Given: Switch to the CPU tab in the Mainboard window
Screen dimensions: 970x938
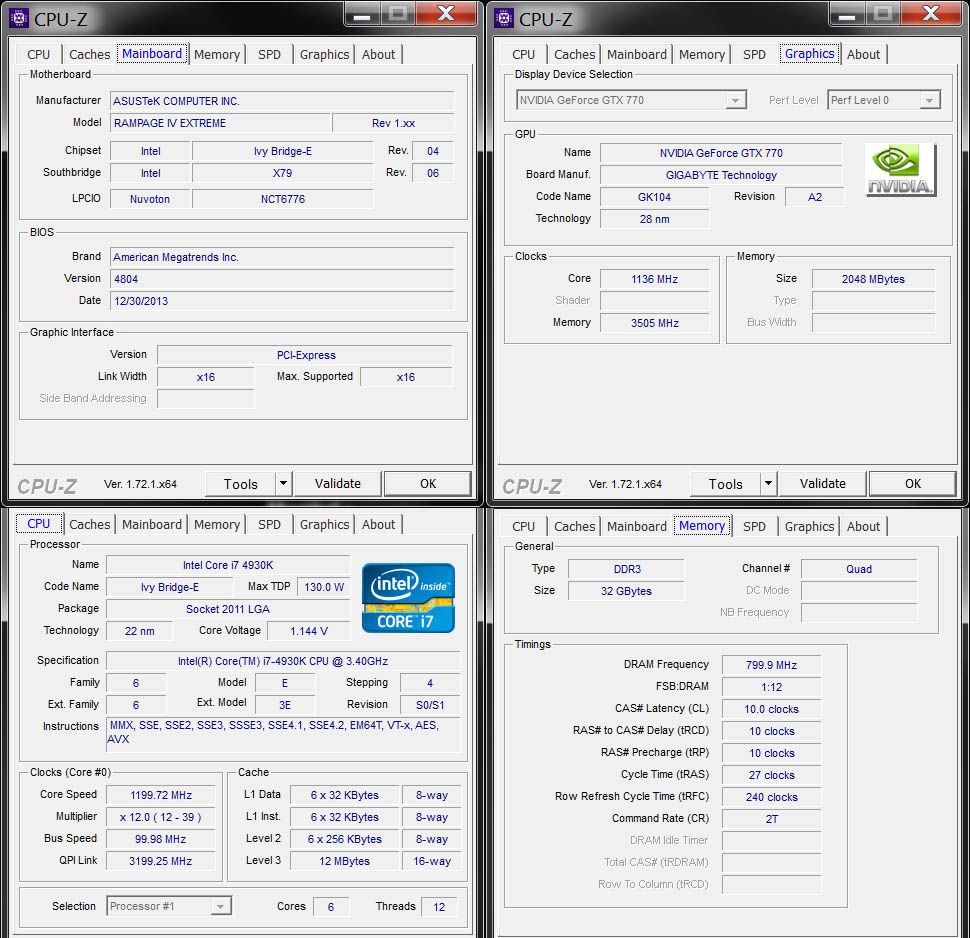Looking at the screenshot, I should tap(38, 54).
